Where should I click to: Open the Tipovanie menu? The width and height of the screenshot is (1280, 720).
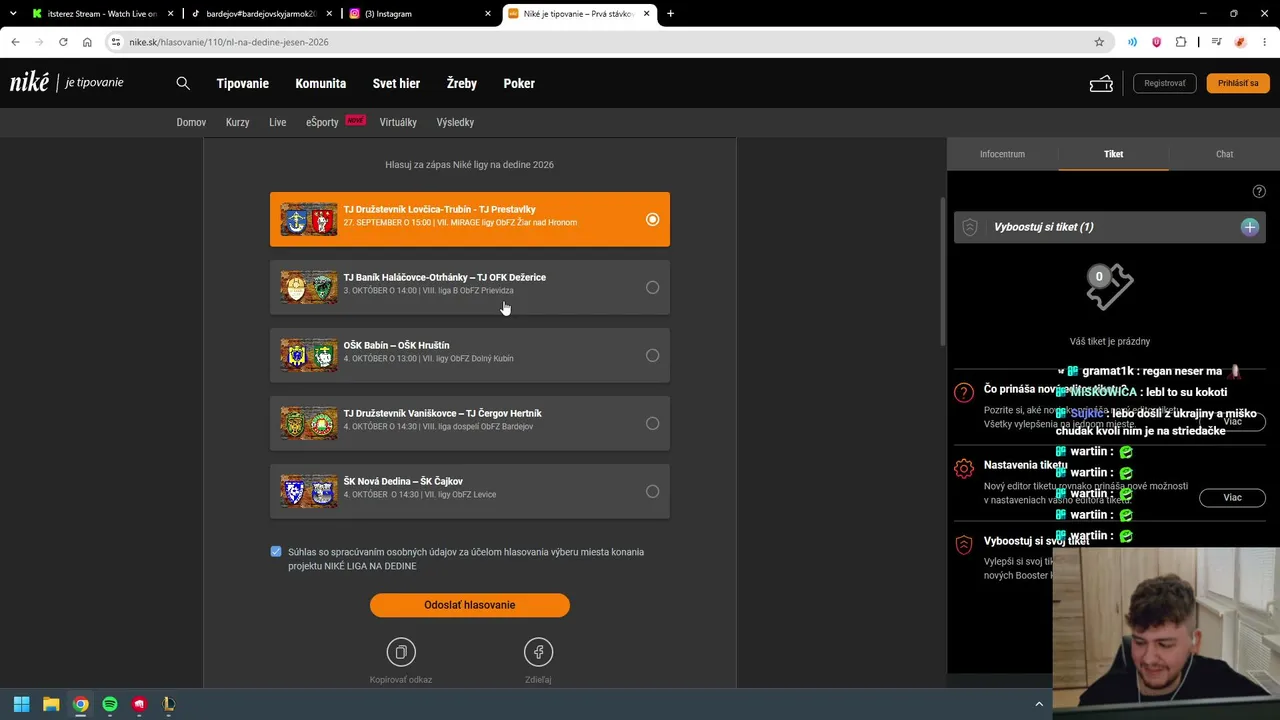point(243,84)
